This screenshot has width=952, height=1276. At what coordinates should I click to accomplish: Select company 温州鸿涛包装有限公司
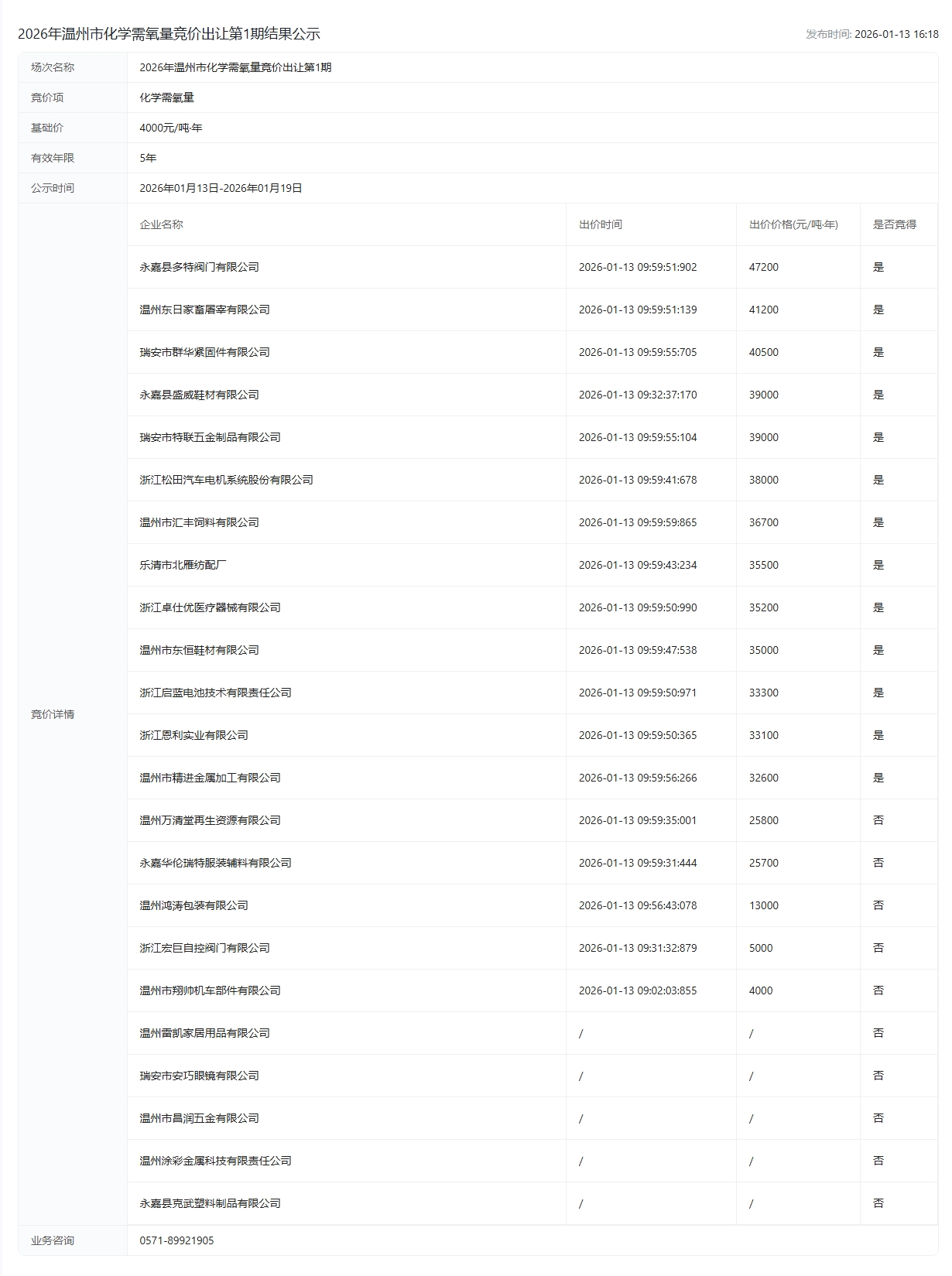(193, 905)
